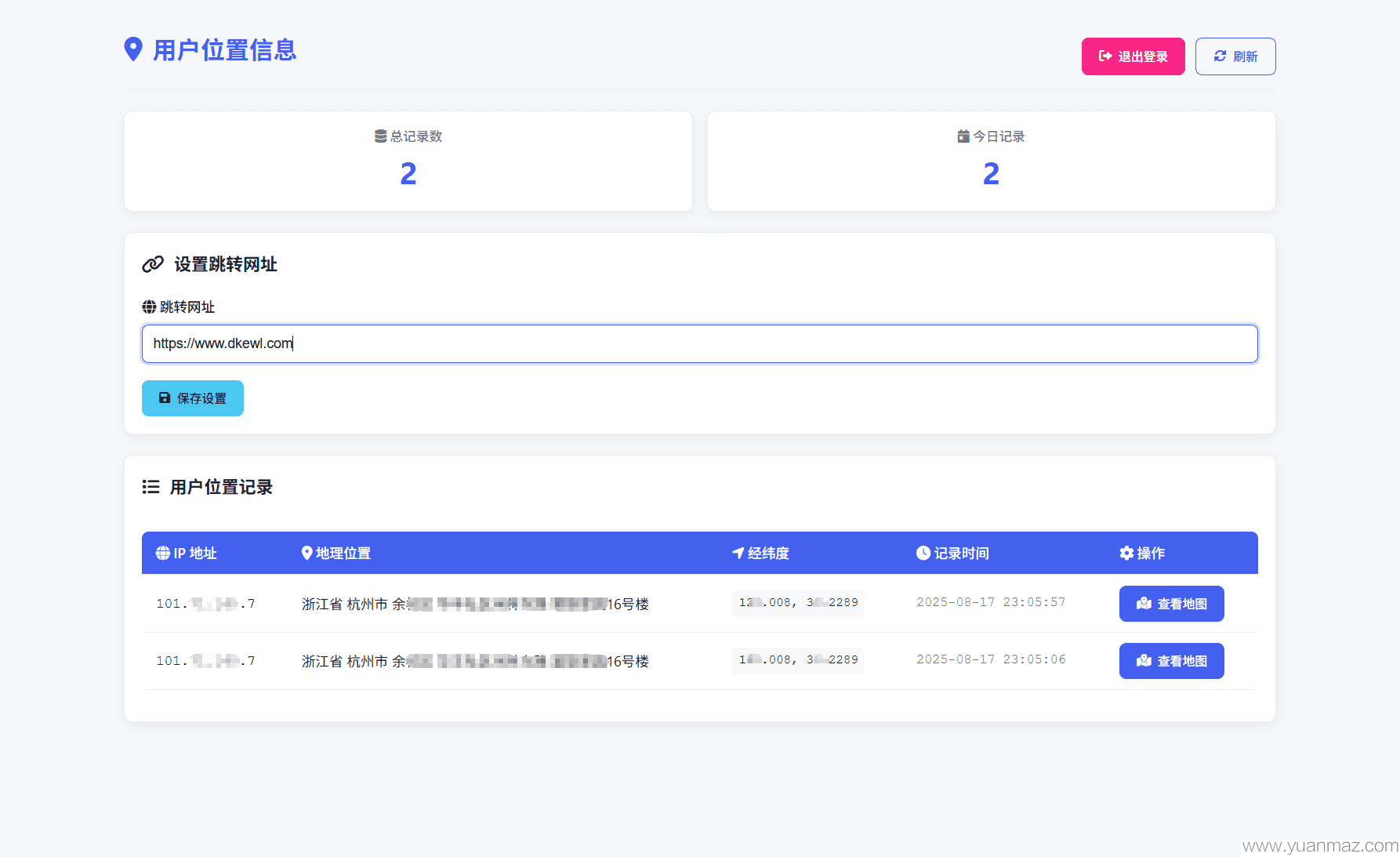Viewport: 1400px width, 857px height.
Task: Click the 今日记录 count value 2
Action: 991,173
